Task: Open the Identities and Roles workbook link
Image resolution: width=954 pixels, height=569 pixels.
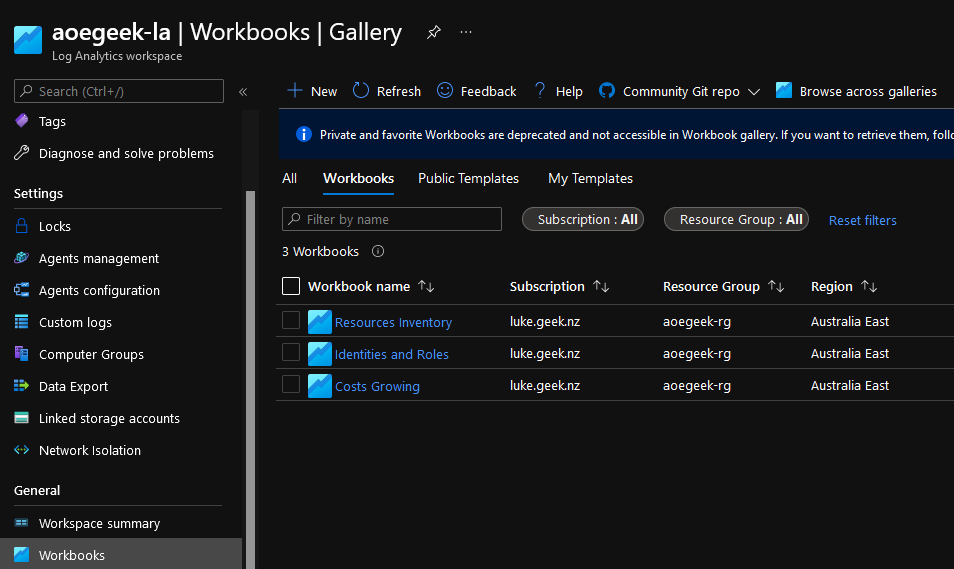Action: (x=391, y=354)
